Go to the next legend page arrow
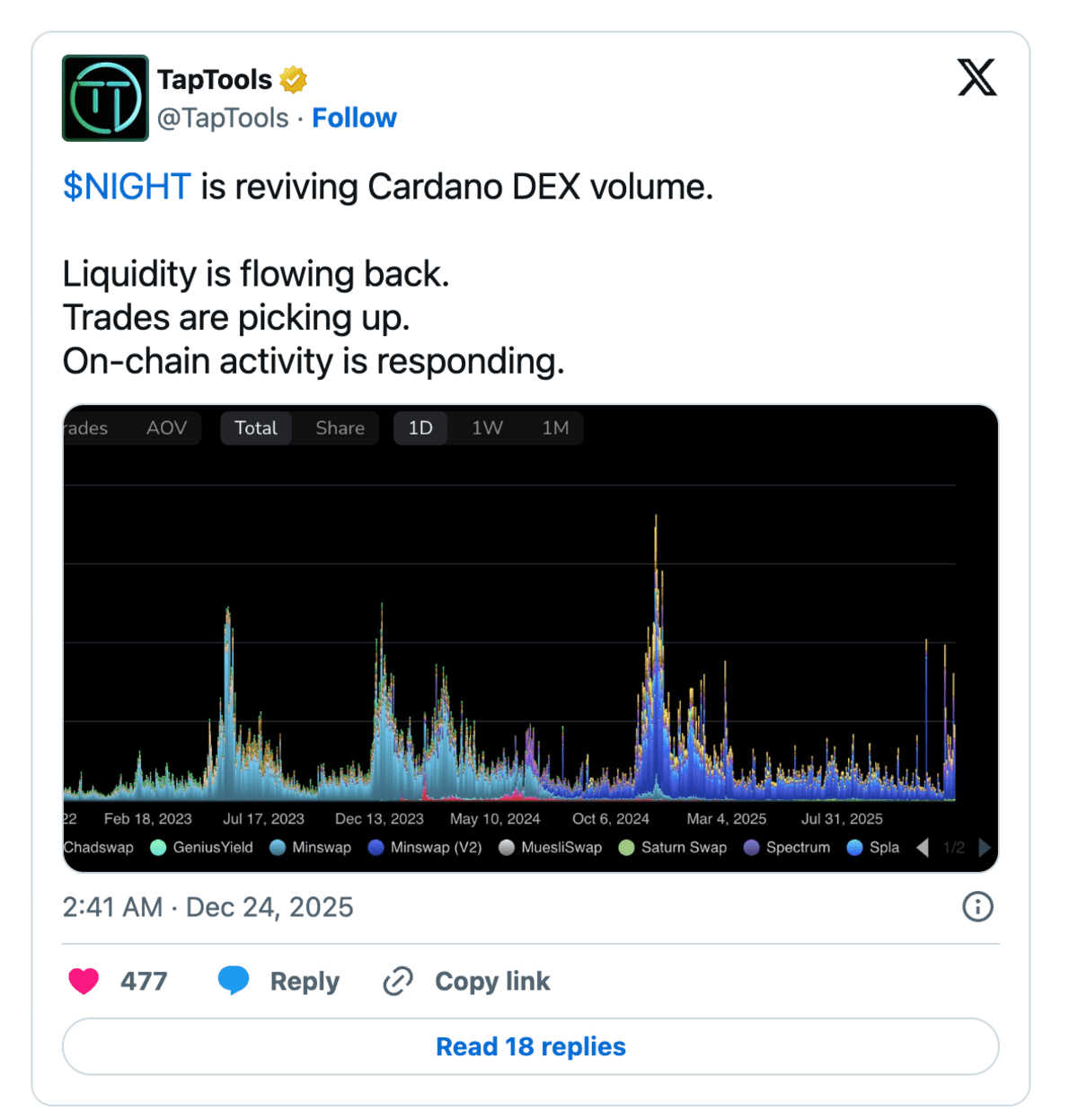1078x1120 pixels. [985, 847]
